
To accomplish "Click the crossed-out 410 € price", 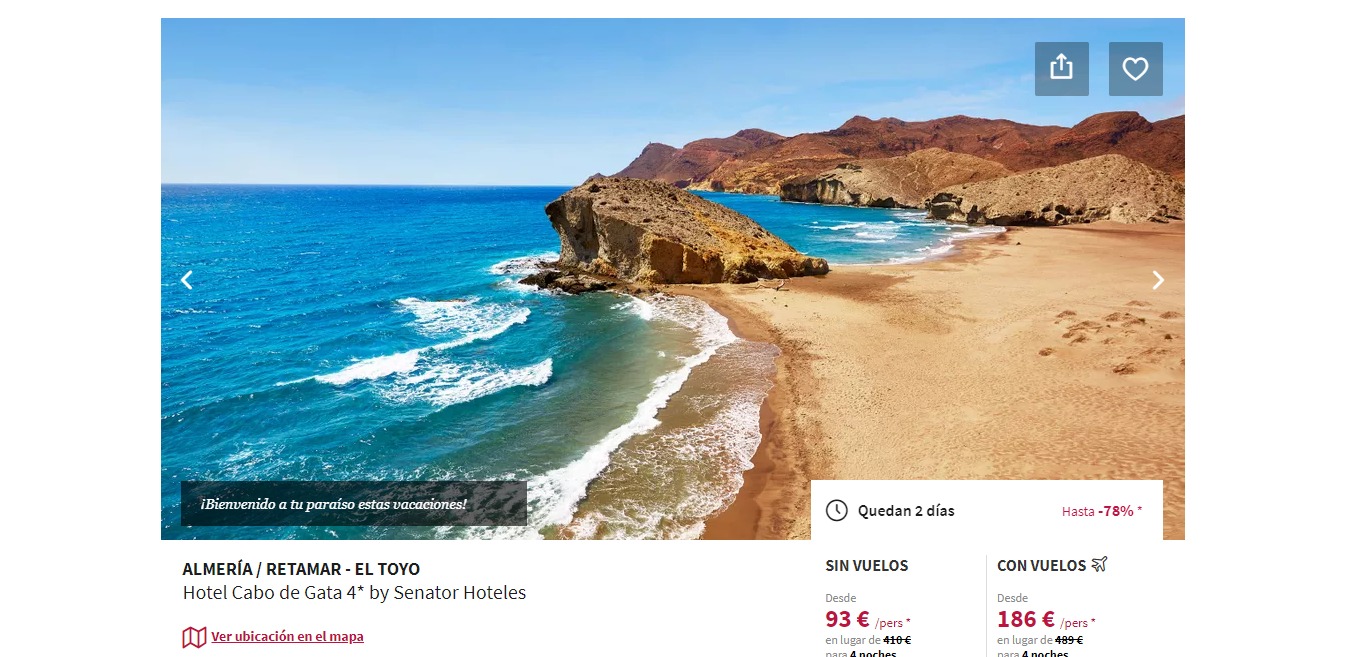I will tap(897, 640).
